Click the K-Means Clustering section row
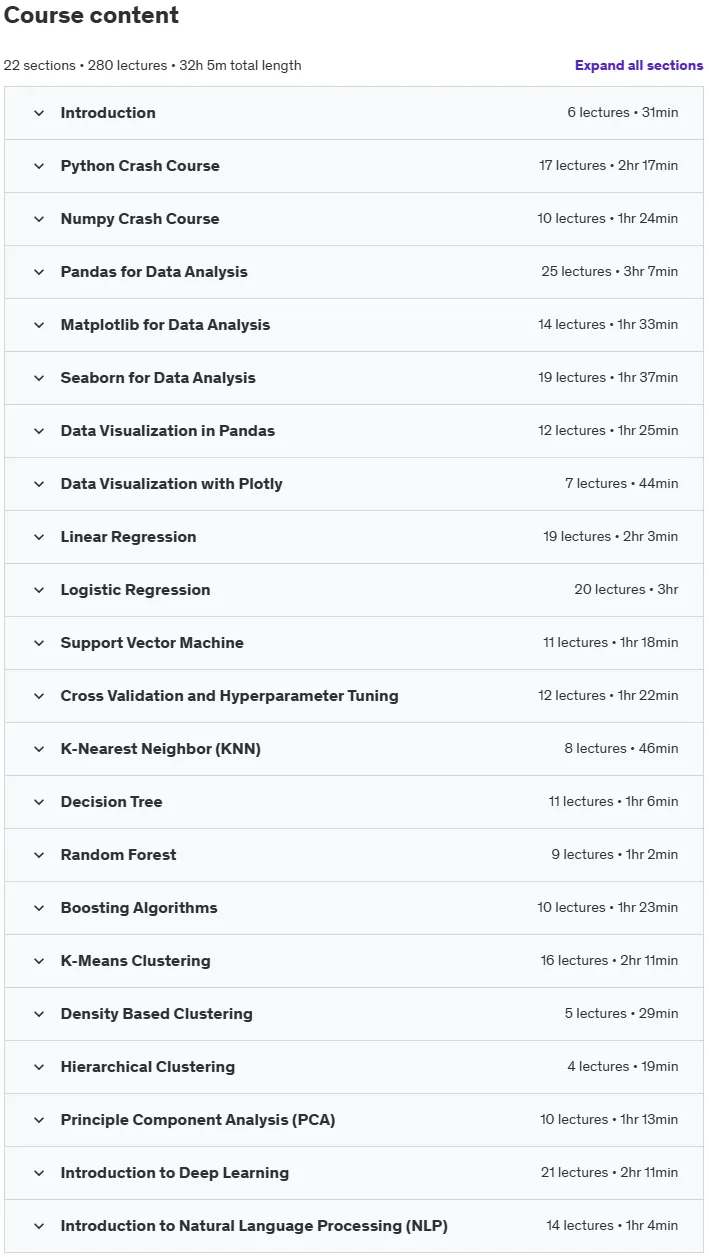The width and height of the screenshot is (709, 1257). click(354, 961)
